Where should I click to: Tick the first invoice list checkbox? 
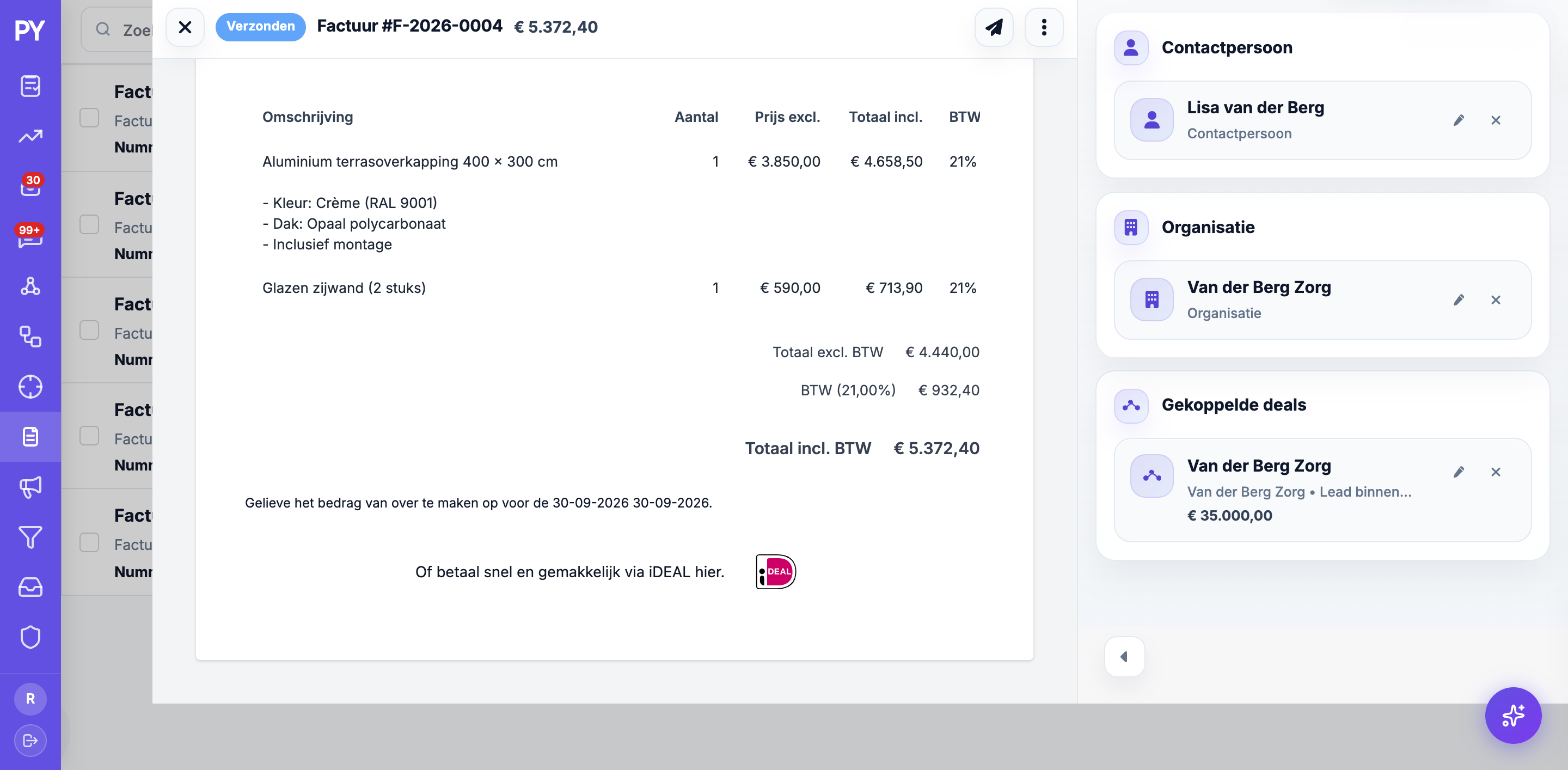[x=89, y=118]
